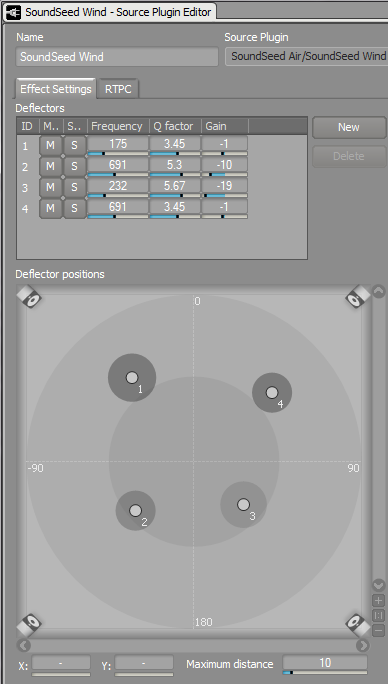Click the ID column header
The height and width of the screenshot is (684, 388).
[x=28, y=127]
